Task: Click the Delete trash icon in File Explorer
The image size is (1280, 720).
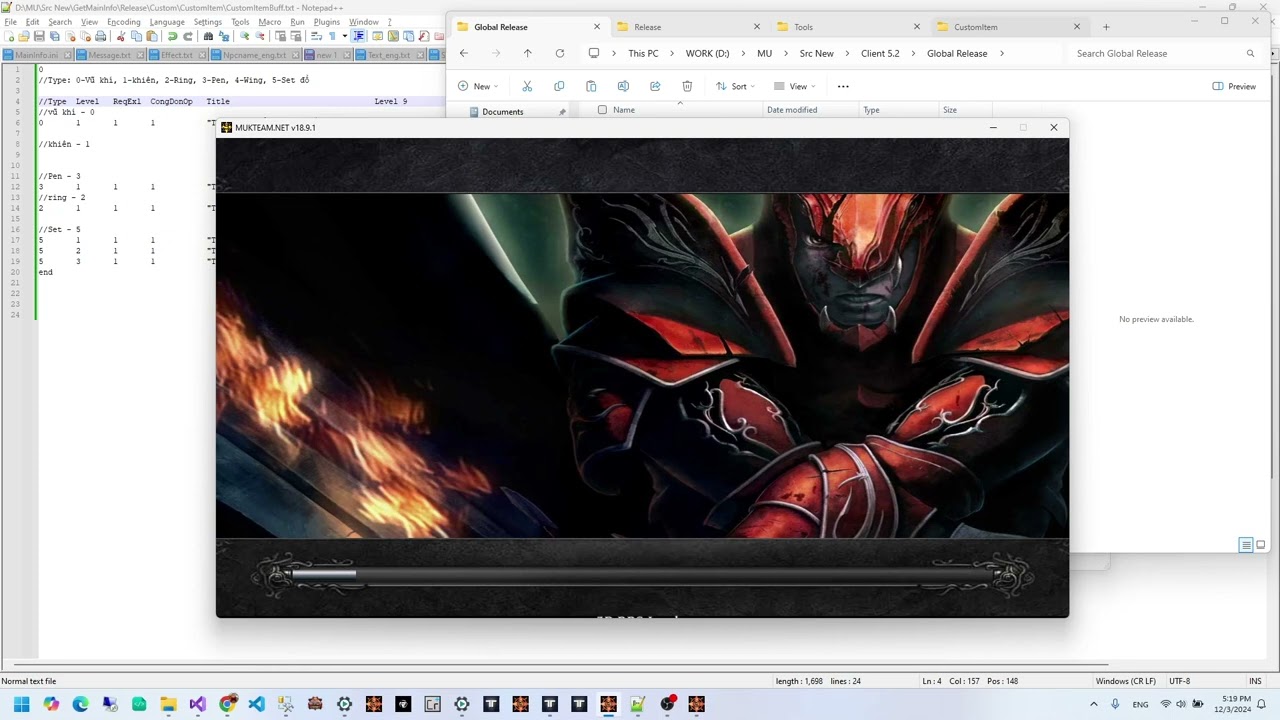Action: click(687, 86)
